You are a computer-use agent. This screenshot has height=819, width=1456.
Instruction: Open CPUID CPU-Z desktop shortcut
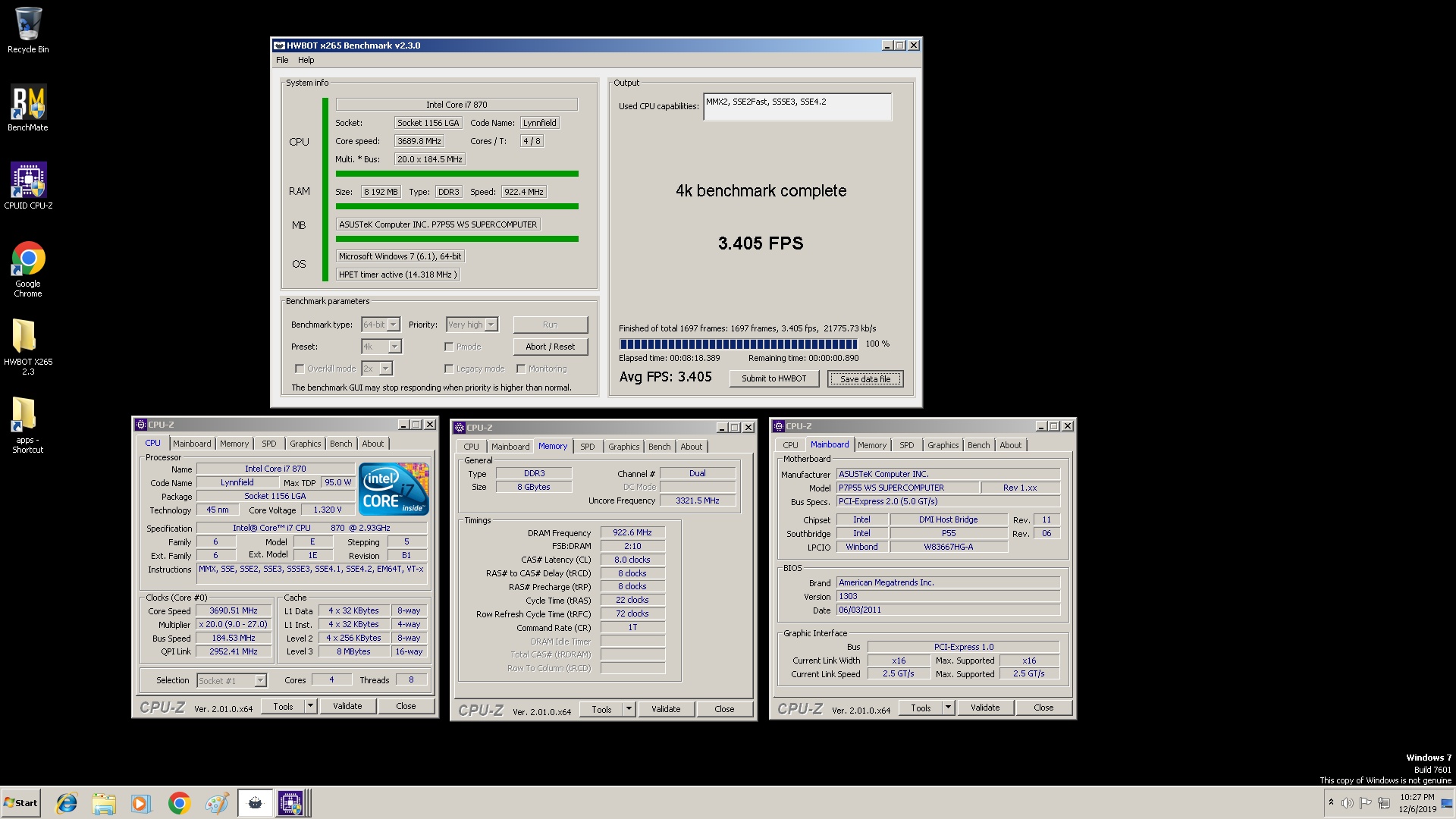pyautogui.click(x=28, y=186)
